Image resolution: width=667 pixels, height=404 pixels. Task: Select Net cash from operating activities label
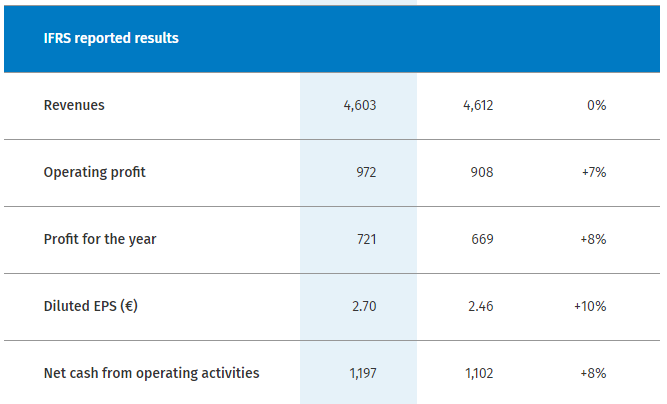click(x=151, y=373)
